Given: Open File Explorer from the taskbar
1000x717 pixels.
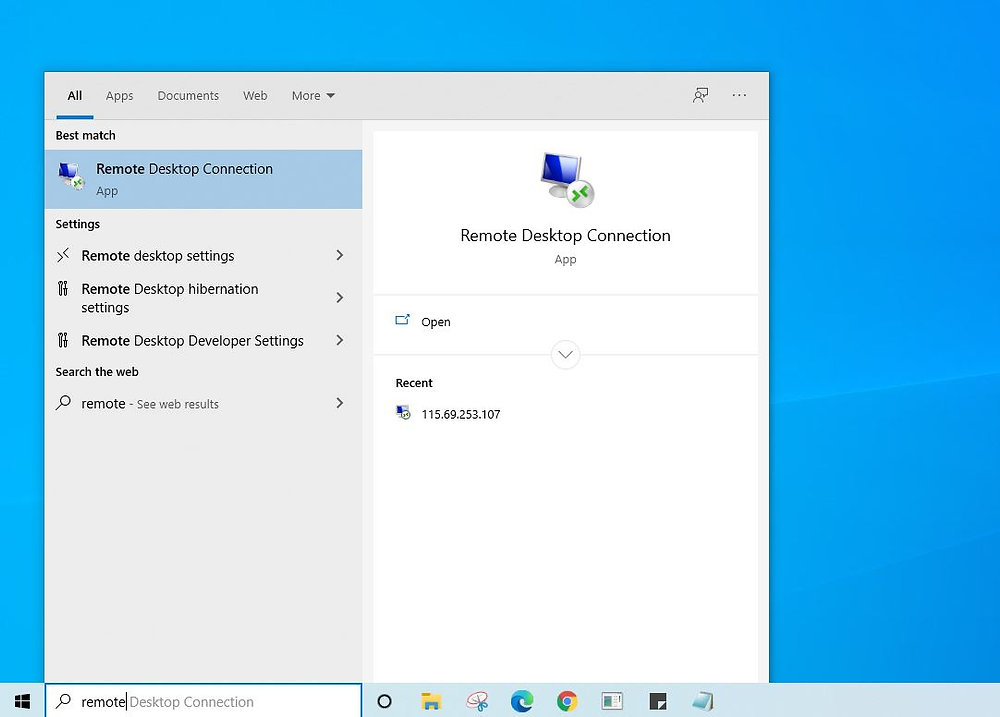Looking at the screenshot, I should point(431,702).
